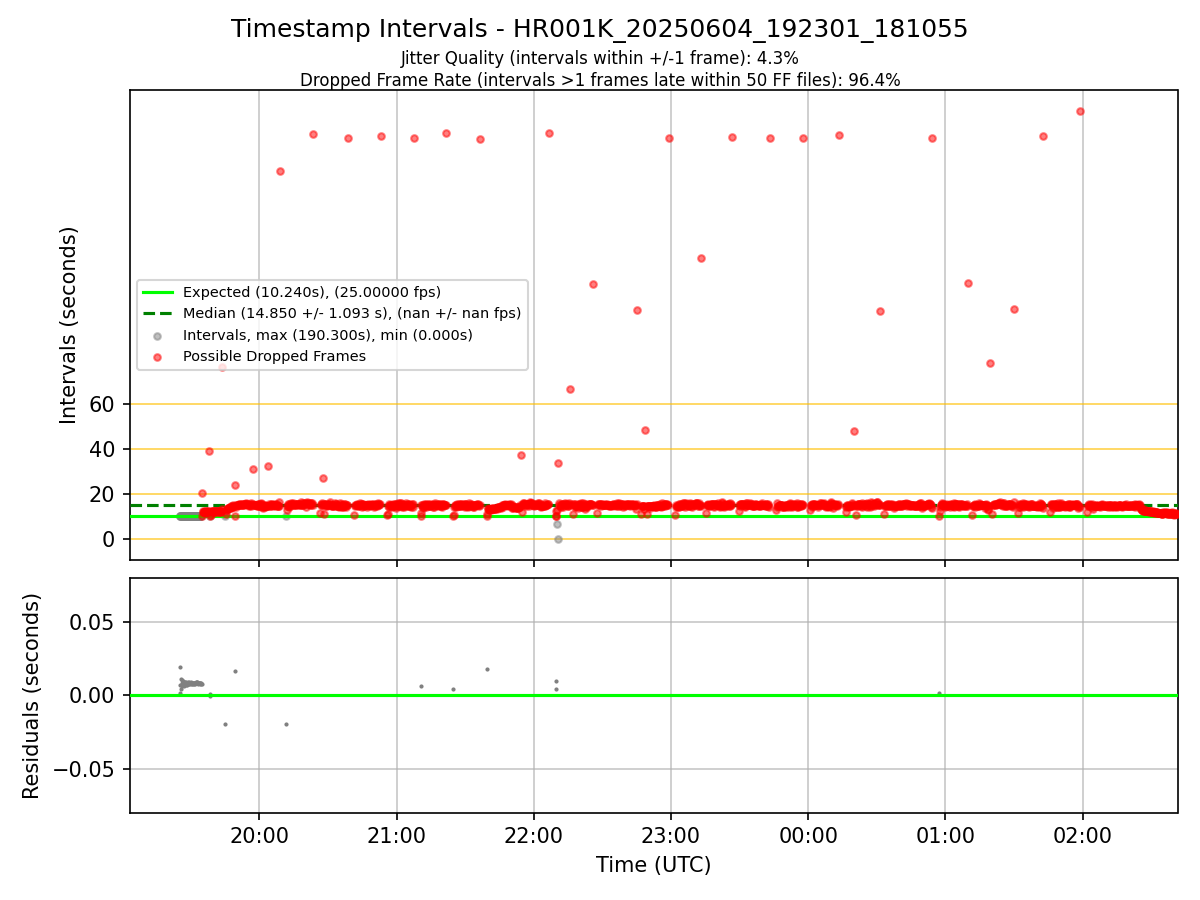Click the gray interval point at 0 seconds
Viewport: 1200px width, 900px height.
[558, 539]
